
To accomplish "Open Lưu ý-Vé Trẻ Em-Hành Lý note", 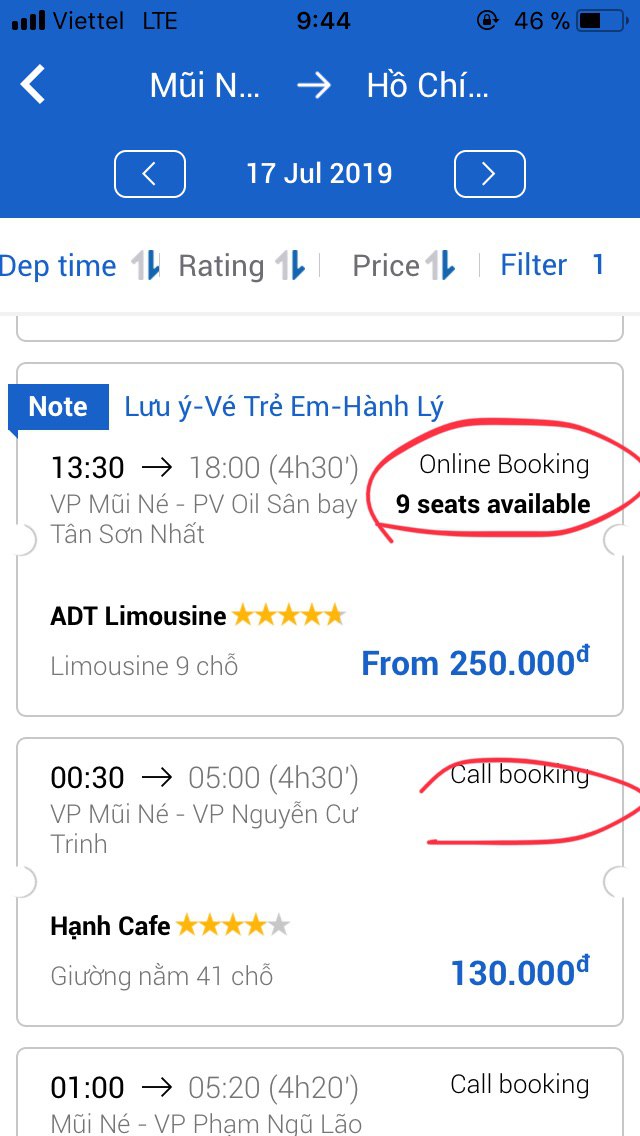I will click(x=284, y=407).
